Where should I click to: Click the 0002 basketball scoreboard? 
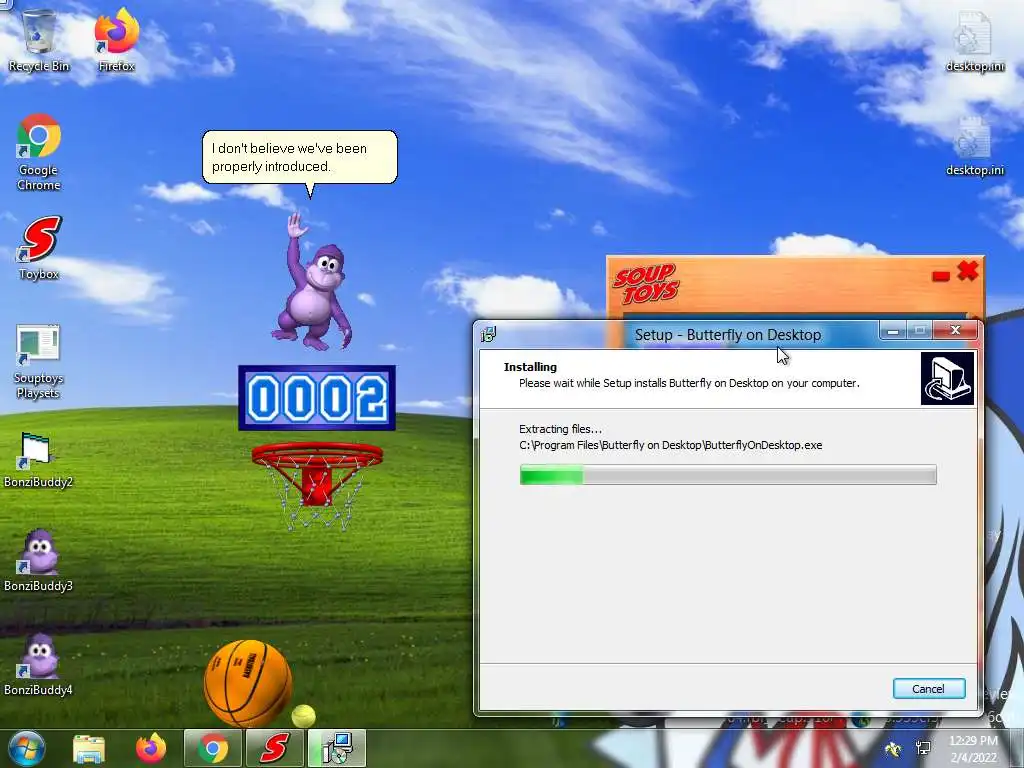coord(317,398)
